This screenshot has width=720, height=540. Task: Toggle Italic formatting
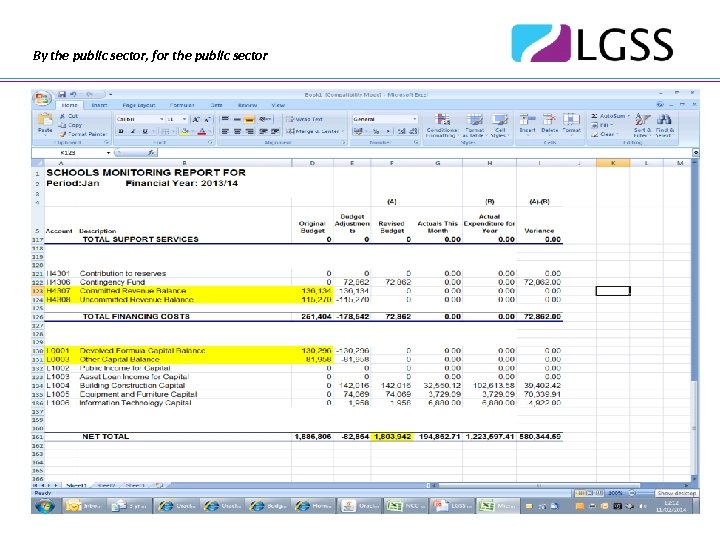click(x=133, y=131)
